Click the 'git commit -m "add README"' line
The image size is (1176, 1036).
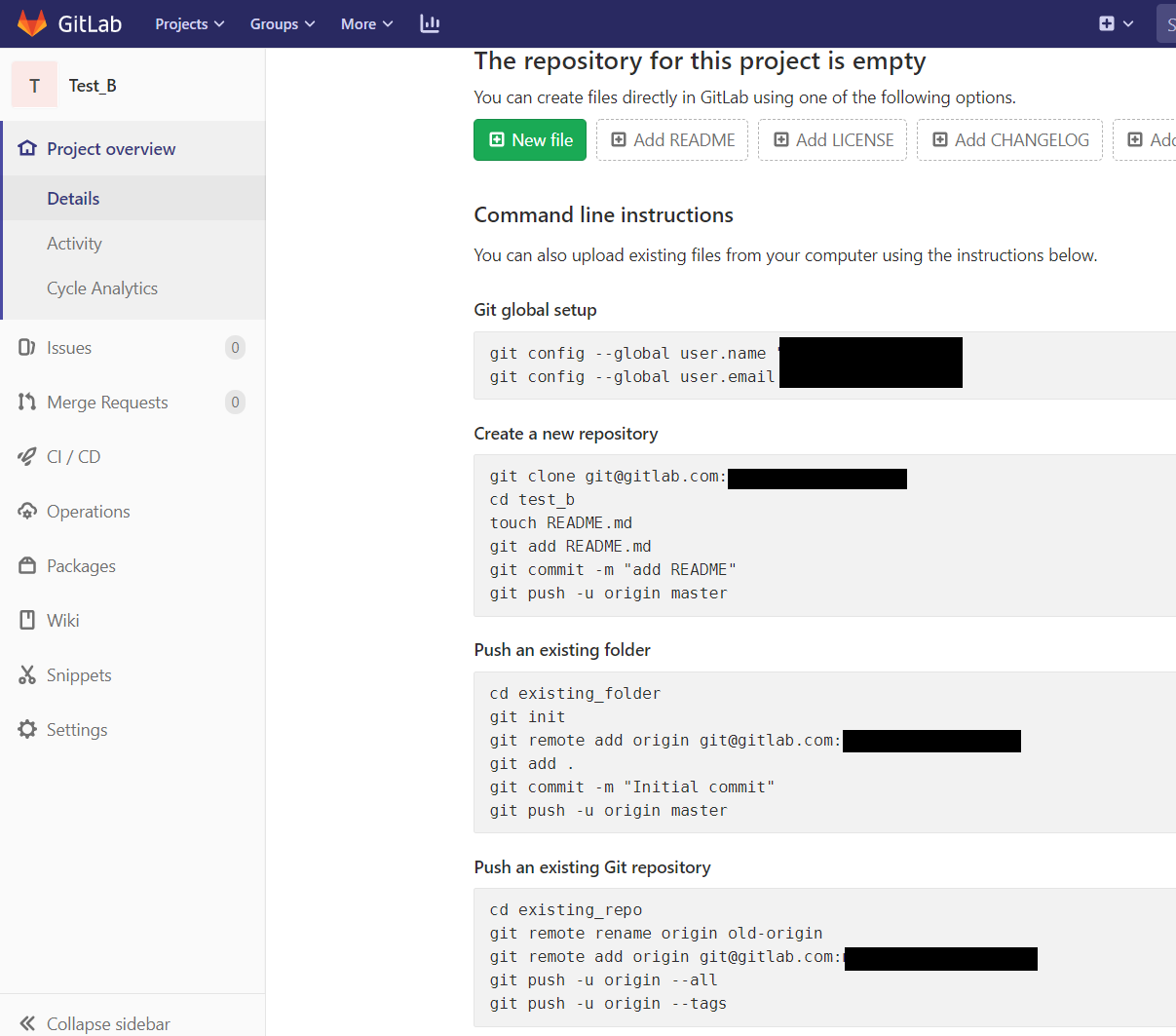point(613,570)
